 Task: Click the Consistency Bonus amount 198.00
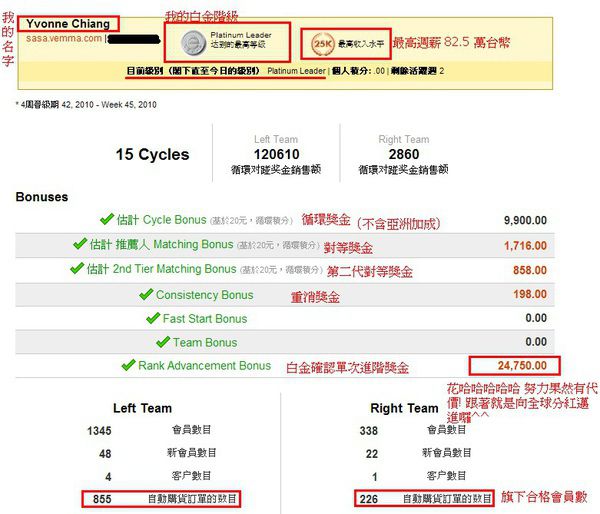(530, 294)
